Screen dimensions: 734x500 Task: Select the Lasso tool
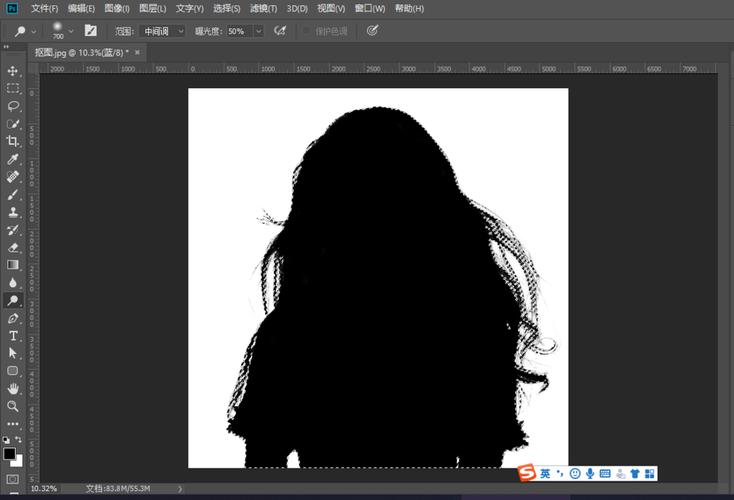pos(13,106)
